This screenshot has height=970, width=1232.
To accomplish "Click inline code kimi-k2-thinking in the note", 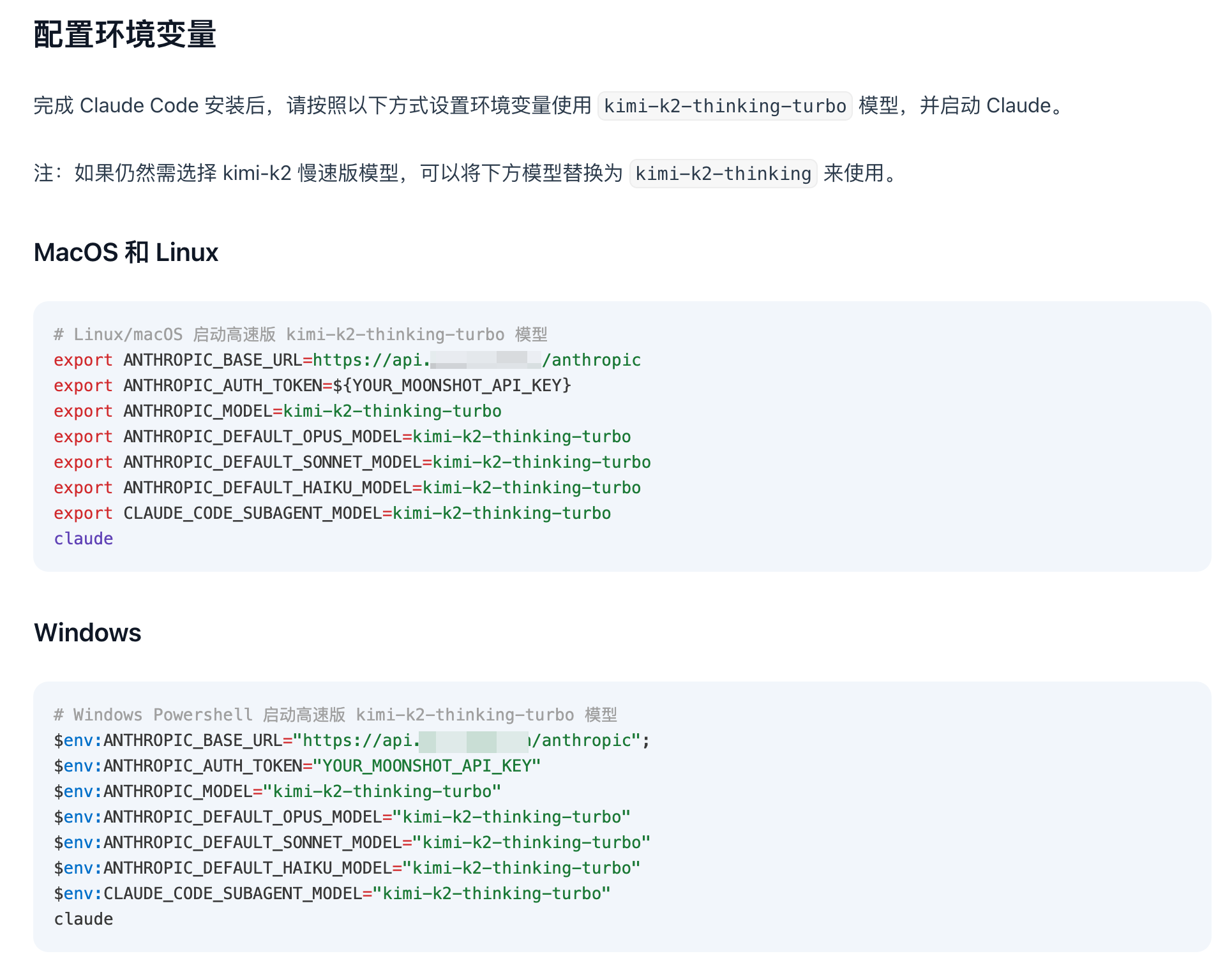I will tap(723, 174).
